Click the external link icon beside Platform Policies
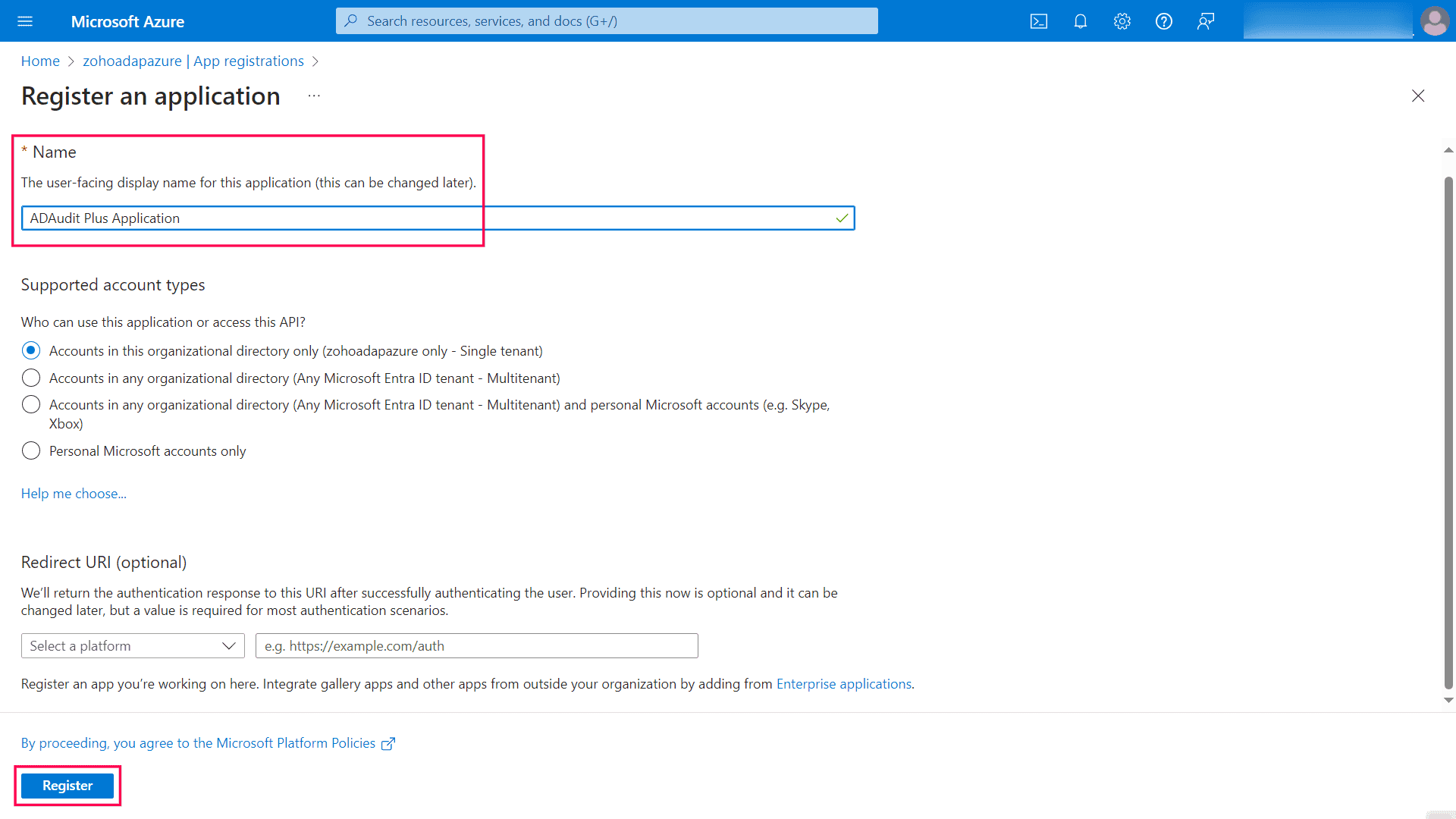The width and height of the screenshot is (1456, 819). click(388, 743)
